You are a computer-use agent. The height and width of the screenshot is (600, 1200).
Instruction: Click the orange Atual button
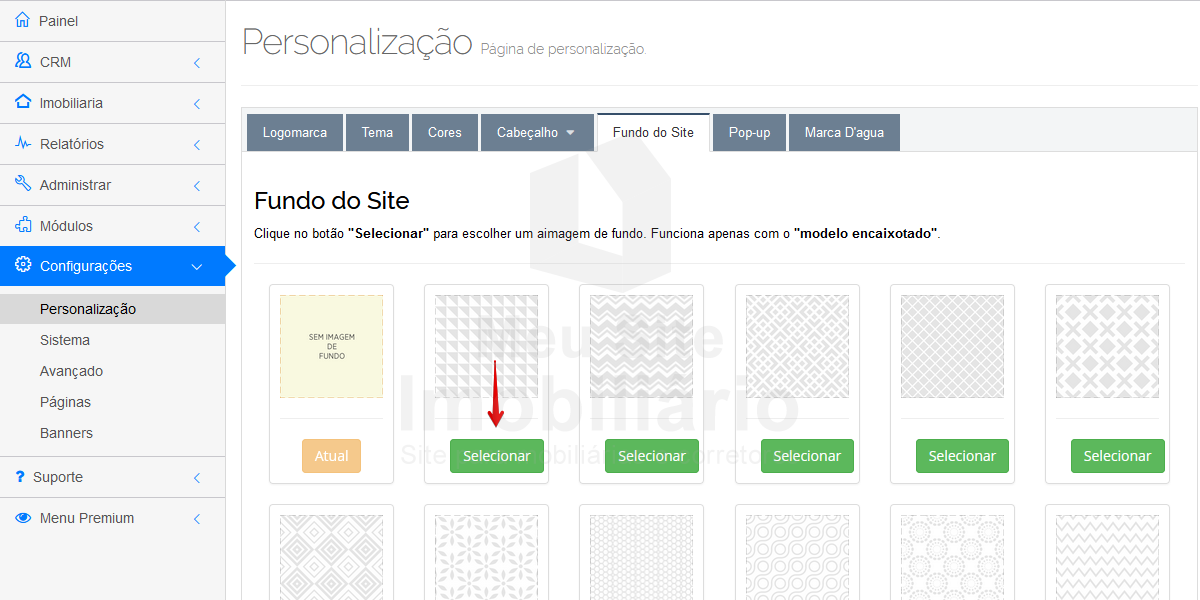[x=331, y=456]
